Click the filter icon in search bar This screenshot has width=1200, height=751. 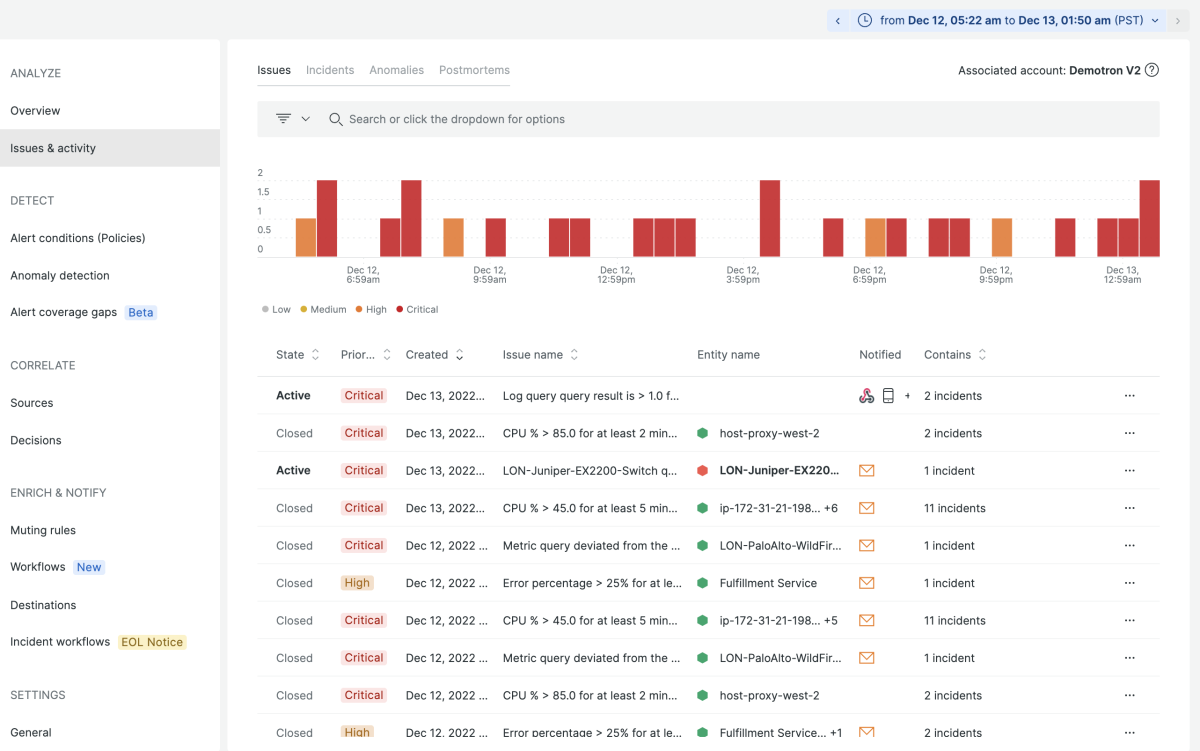point(283,119)
